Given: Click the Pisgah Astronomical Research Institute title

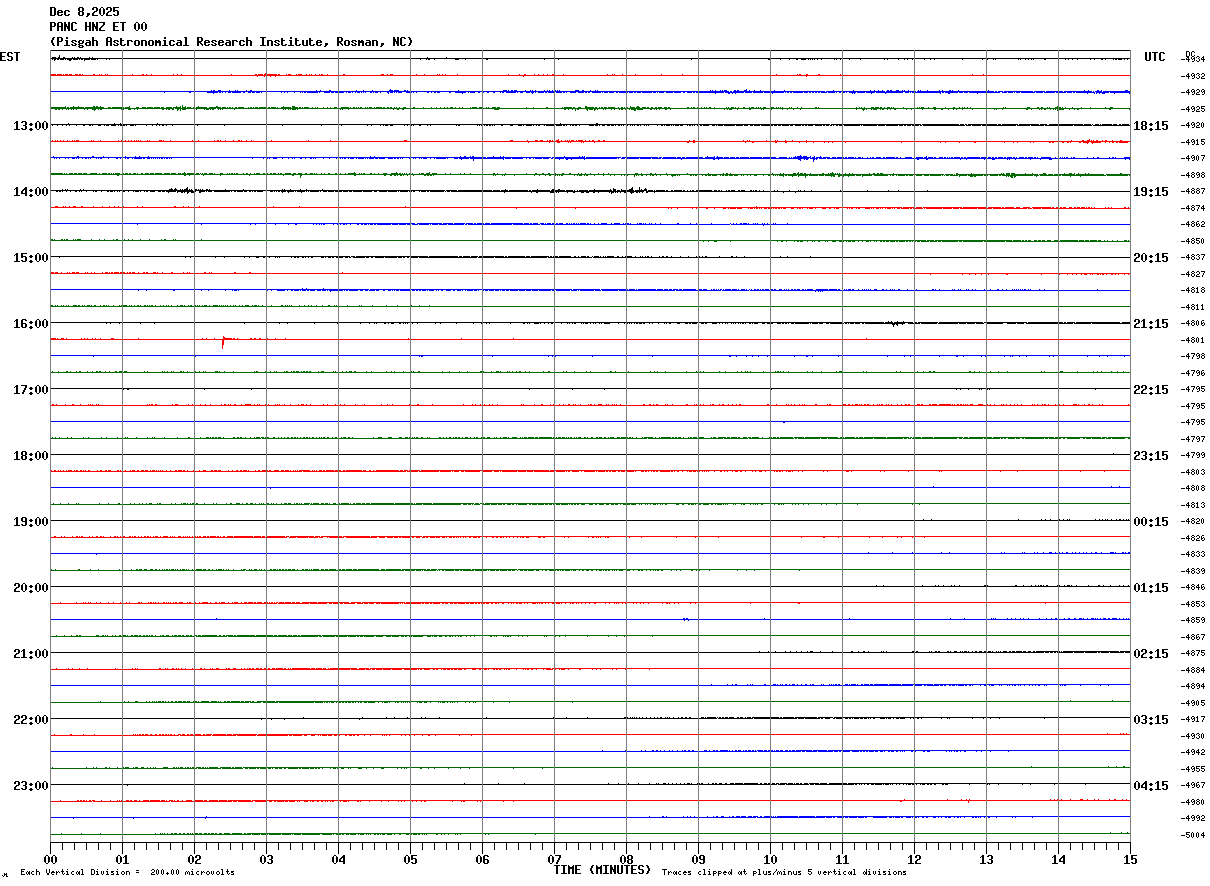Looking at the screenshot, I should pyautogui.click(x=231, y=42).
